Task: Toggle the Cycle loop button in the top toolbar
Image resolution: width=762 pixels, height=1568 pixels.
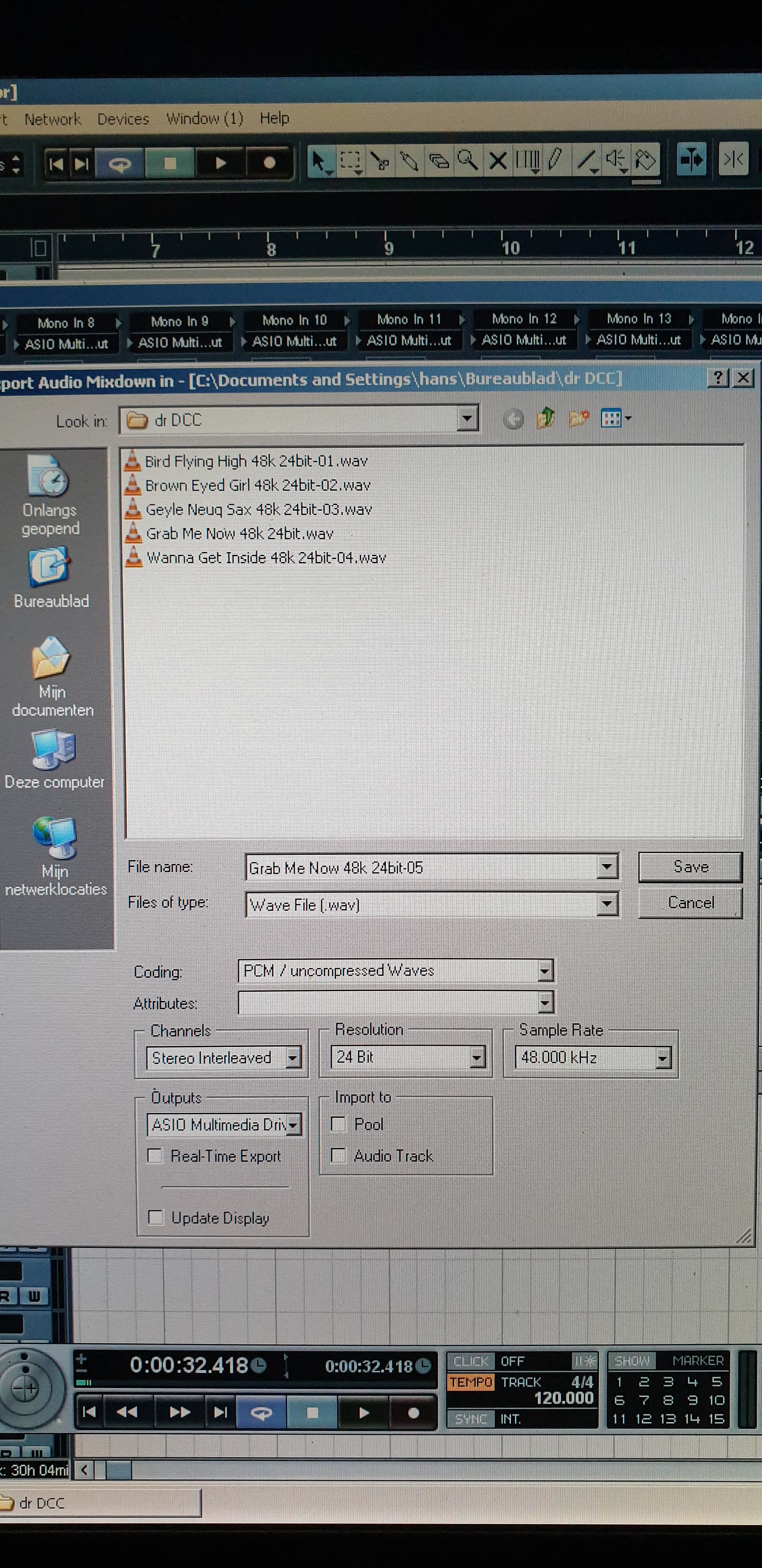Action: click(120, 163)
